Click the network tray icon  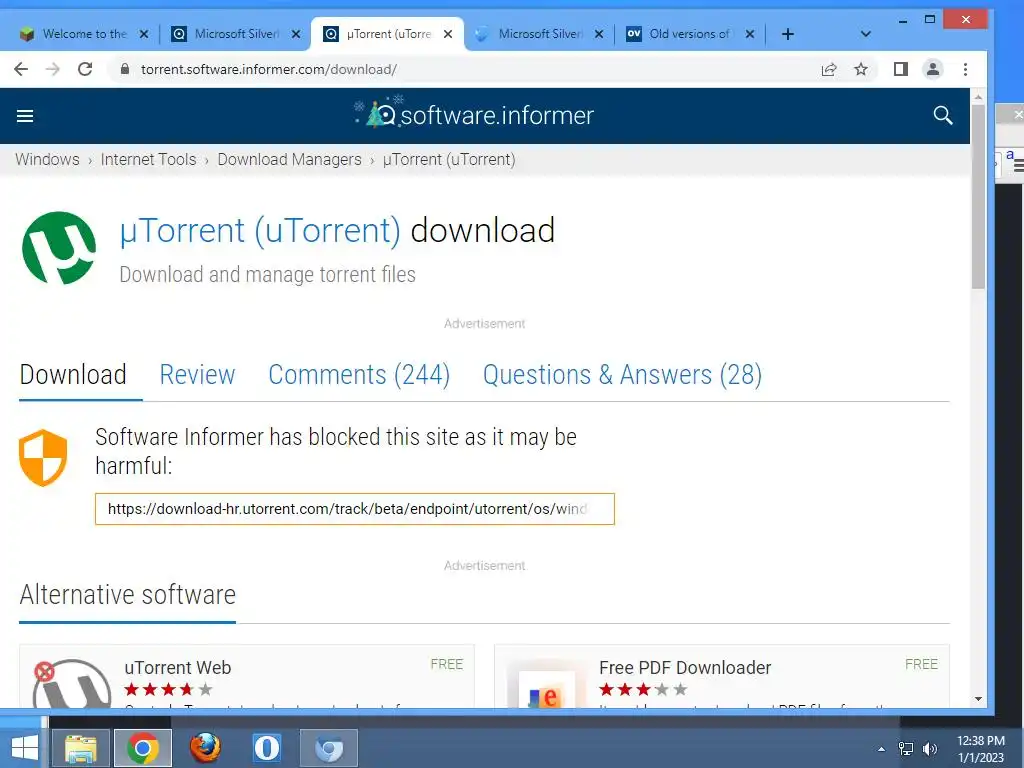(x=906, y=749)
